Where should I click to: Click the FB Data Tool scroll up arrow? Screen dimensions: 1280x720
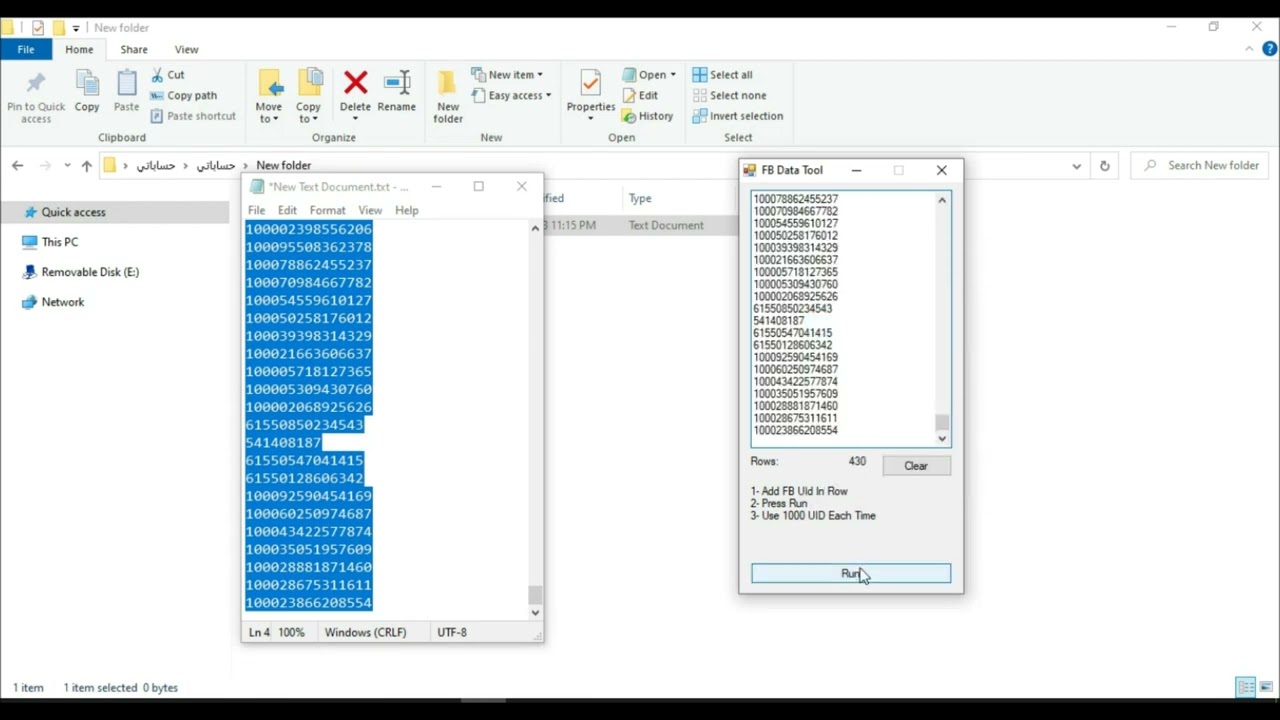[942, 201]
